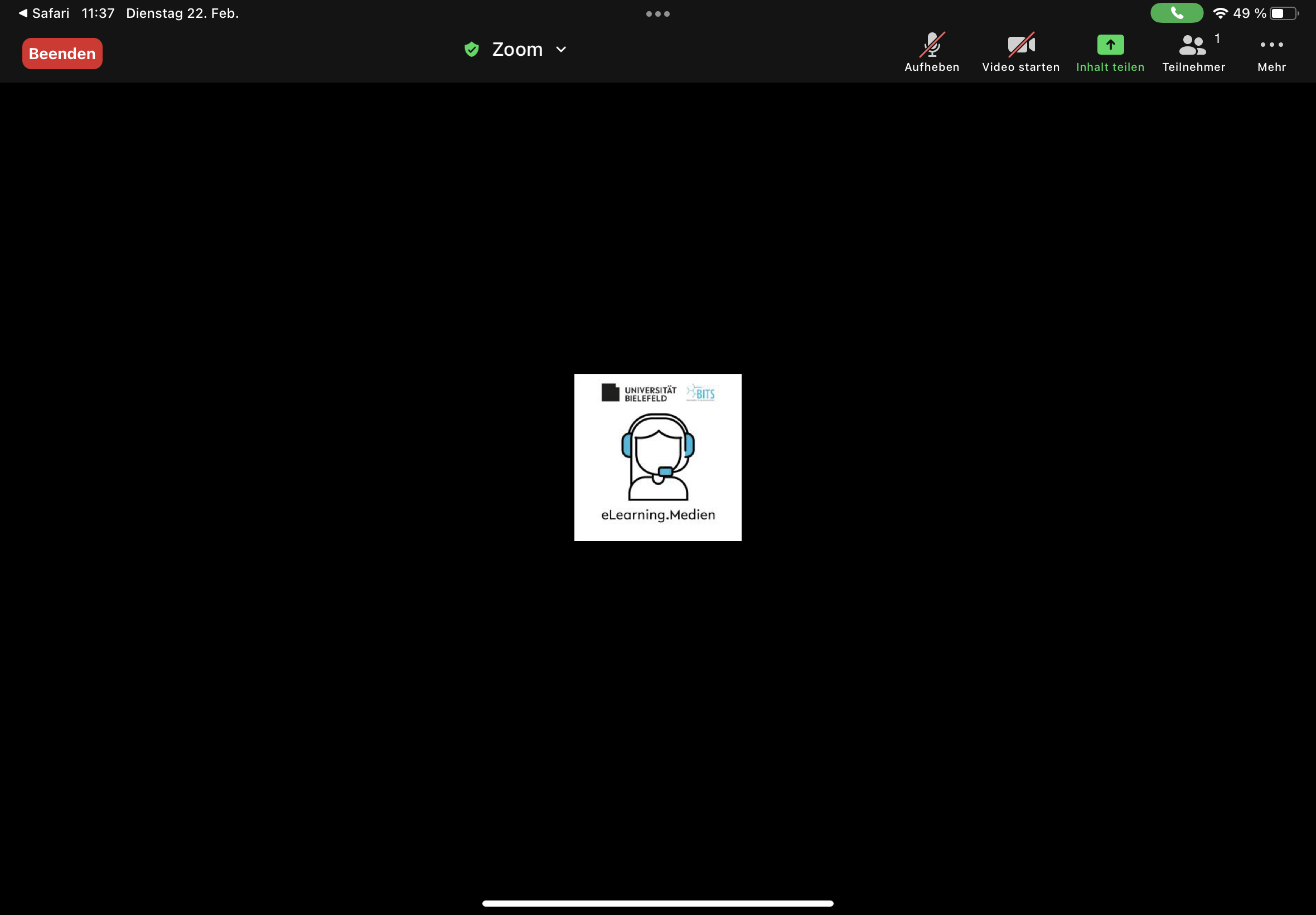The width and height of the screenshot is (1316, 915).
Task: Share content via Inhalt teilen
Action: point(1110,52)
